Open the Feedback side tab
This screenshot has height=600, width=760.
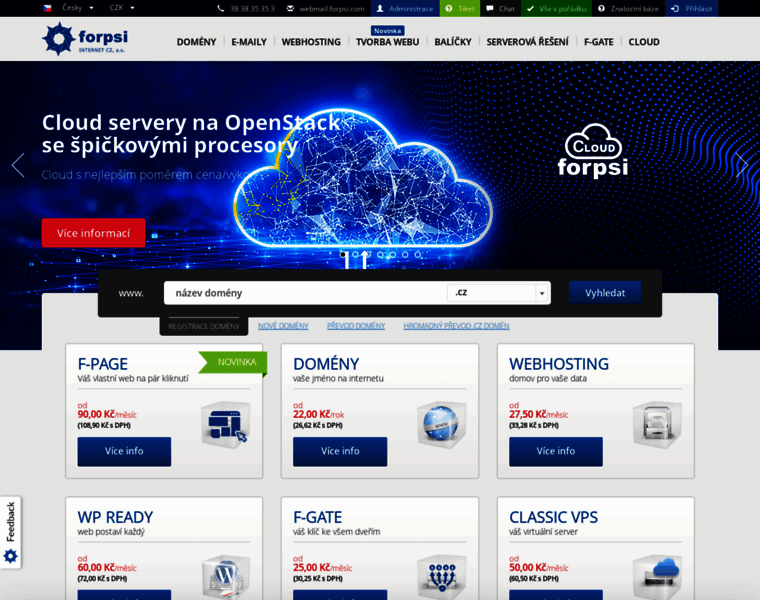[11, 532]
